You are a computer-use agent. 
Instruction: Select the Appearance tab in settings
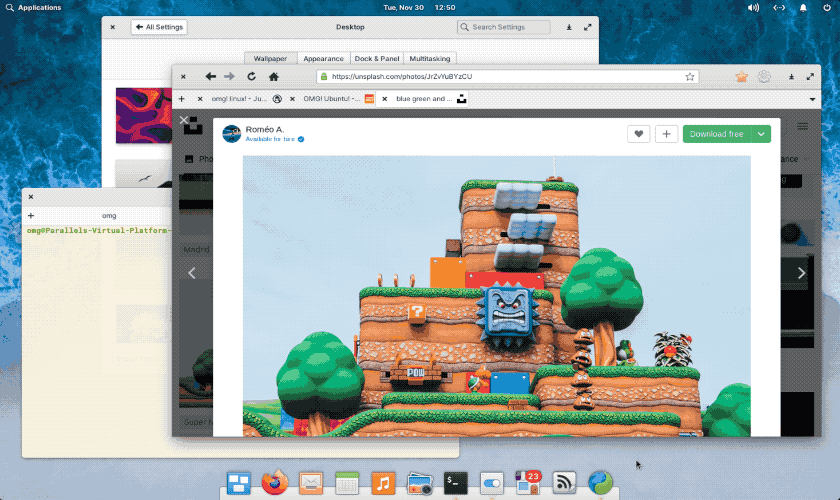point(324,58)
